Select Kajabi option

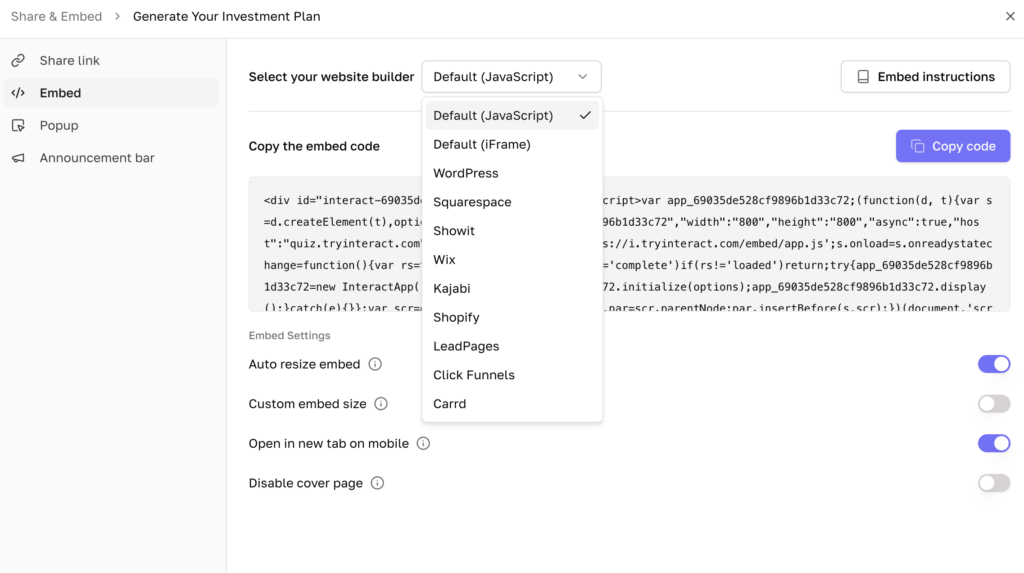pos(512,288)
